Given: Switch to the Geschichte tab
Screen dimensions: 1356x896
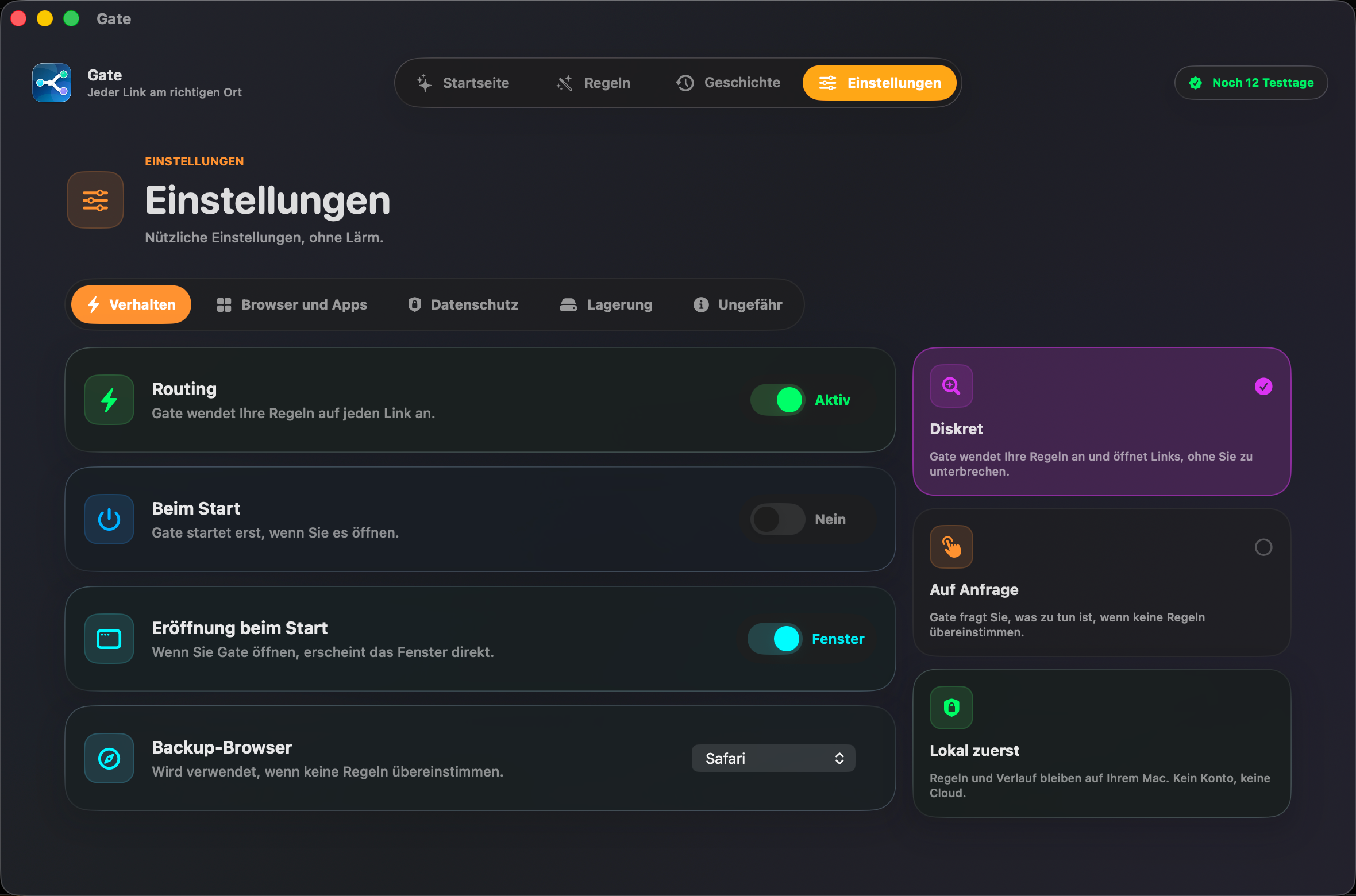Looking at the screenshot, I should [728, 83].
